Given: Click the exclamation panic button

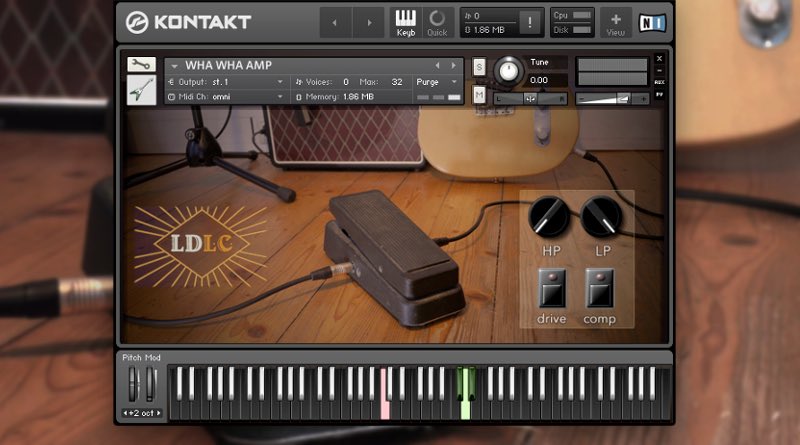Looking at the screenshot, I should point(530,22).
